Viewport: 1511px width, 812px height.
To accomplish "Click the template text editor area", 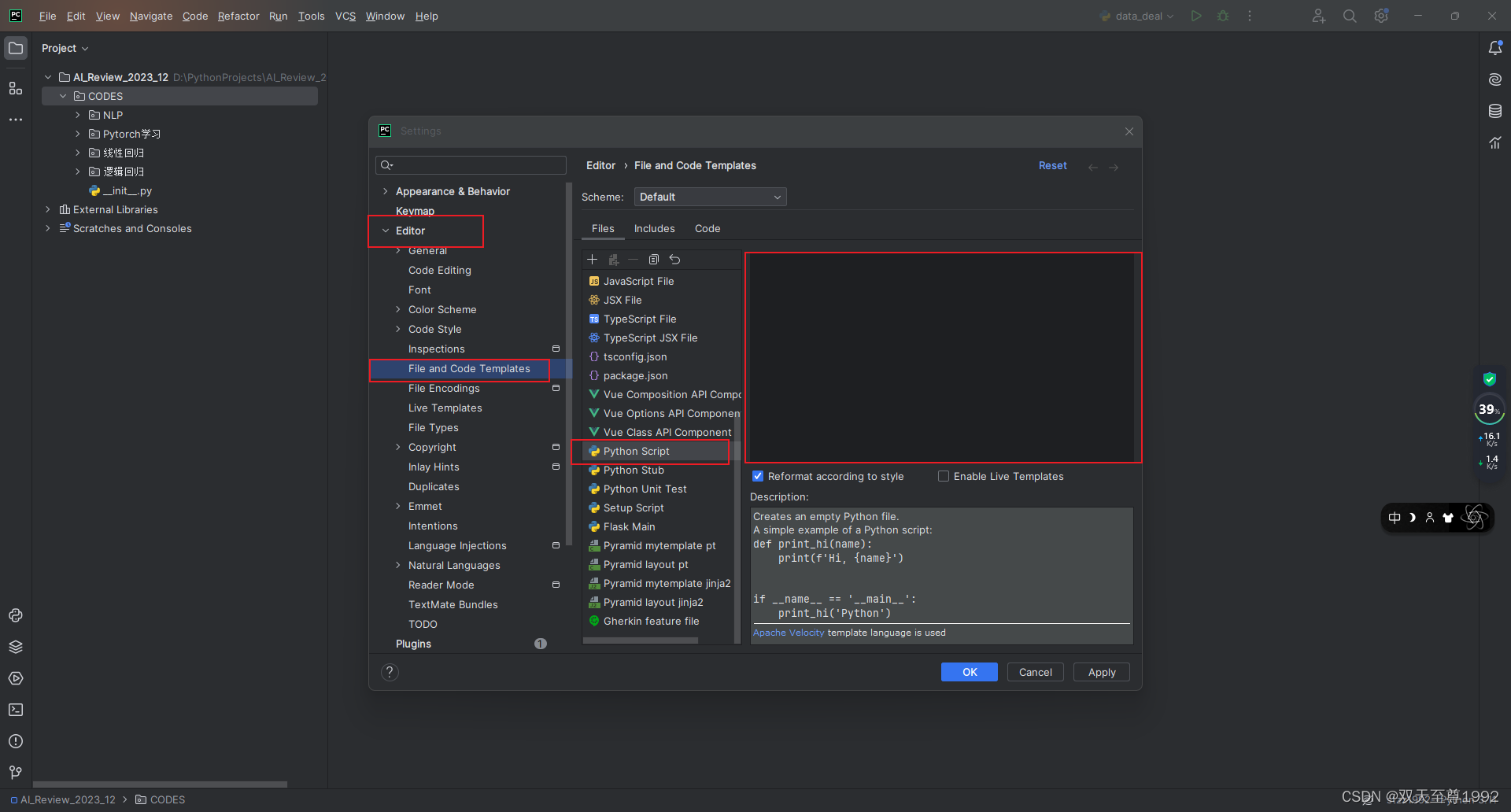I will click(x=942, y=358).
